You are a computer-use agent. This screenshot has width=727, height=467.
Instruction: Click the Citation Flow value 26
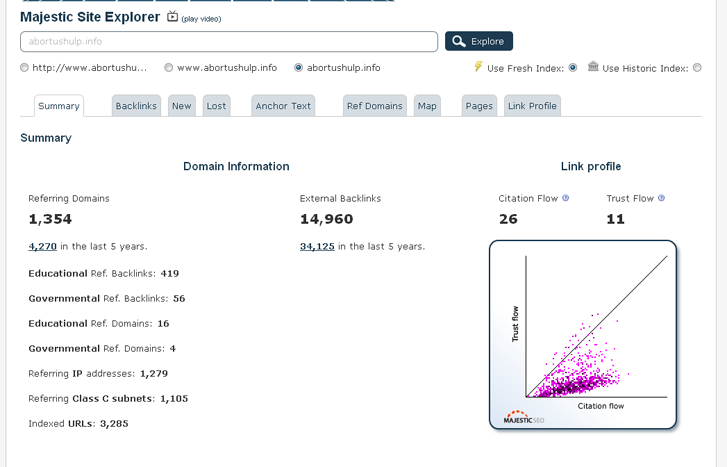click(508, 219)
